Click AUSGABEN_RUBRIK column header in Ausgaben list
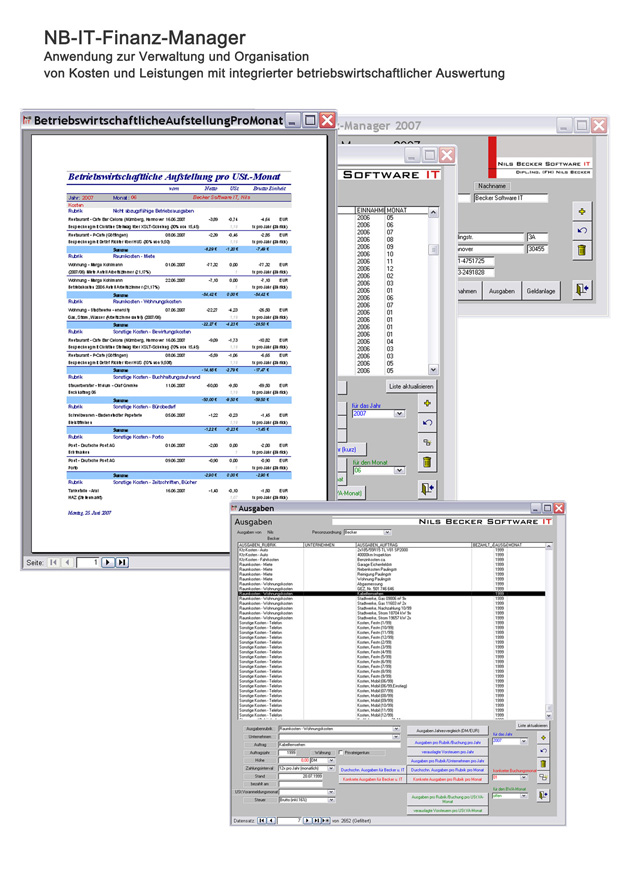 tap(271, 545)
